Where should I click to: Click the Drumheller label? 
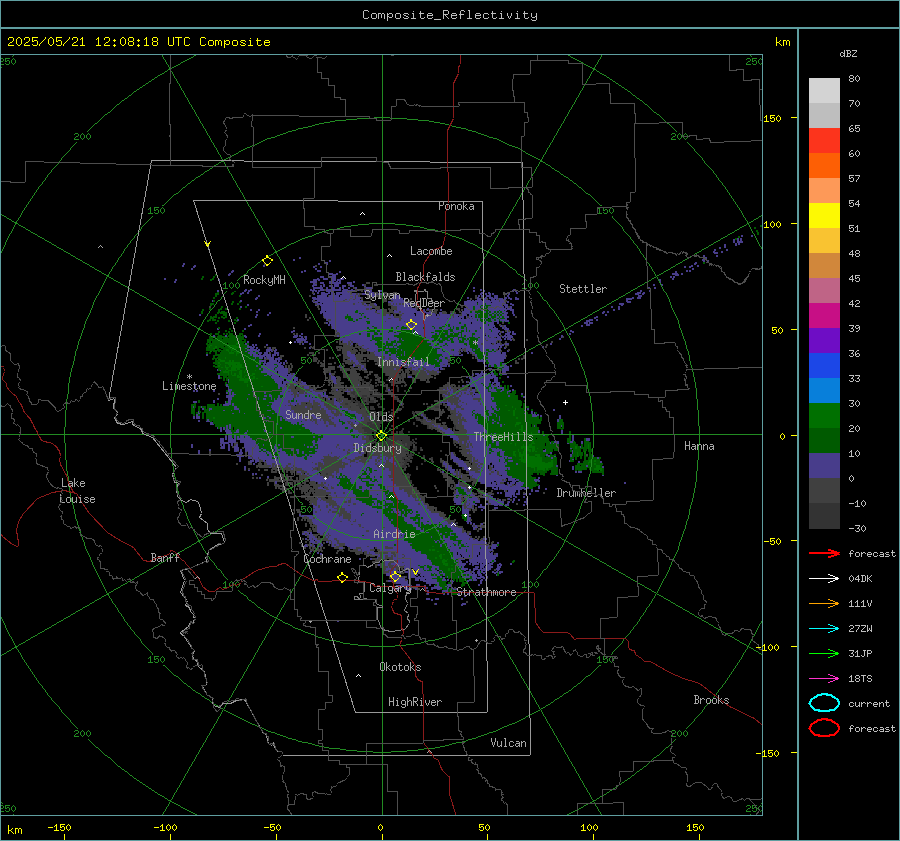click(586, 493)
